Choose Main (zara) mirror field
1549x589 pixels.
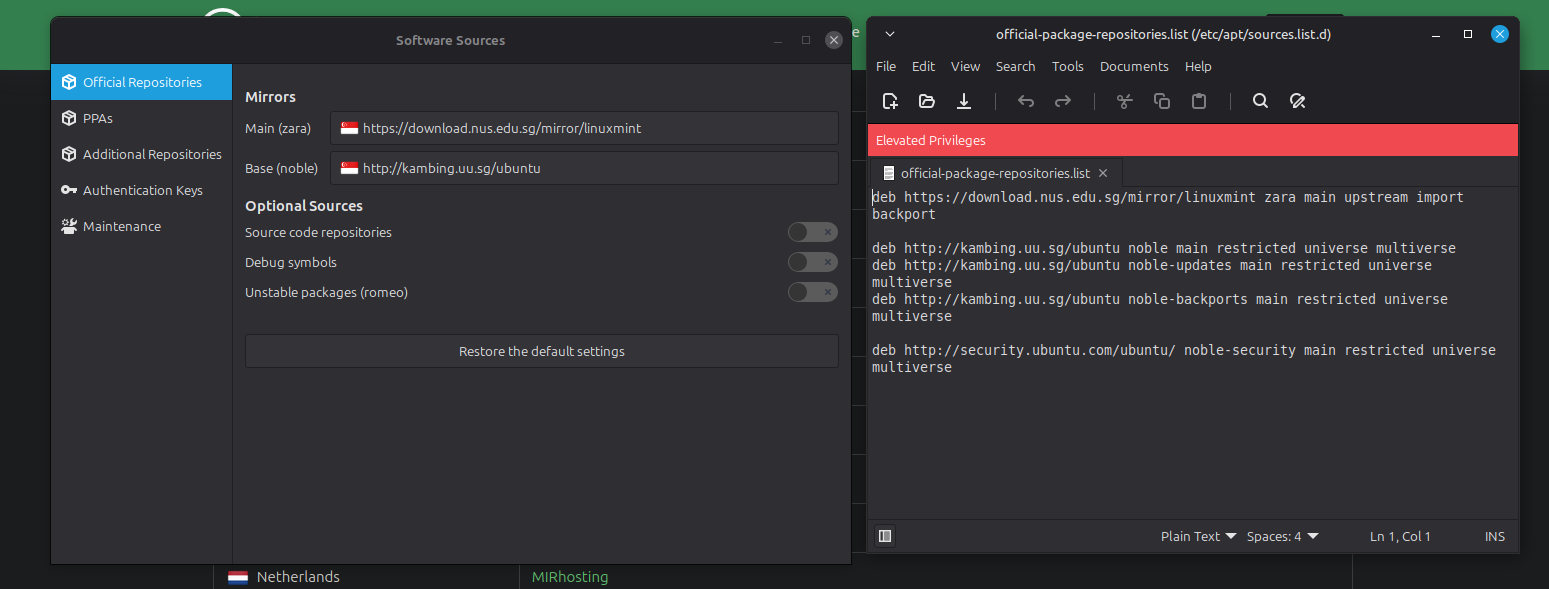[584, 128]
